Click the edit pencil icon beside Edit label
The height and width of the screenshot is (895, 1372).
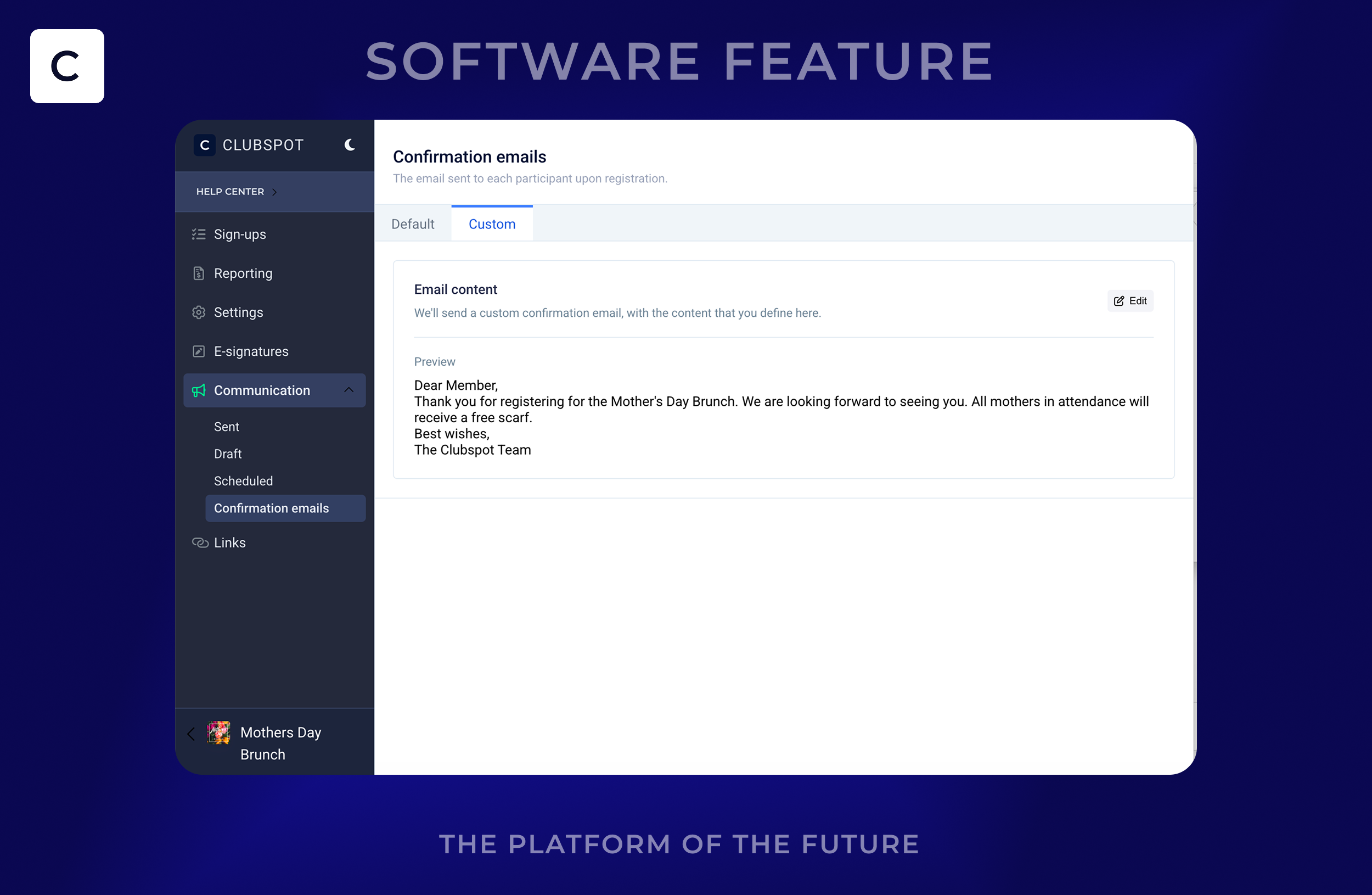[x=1119, y=300]
